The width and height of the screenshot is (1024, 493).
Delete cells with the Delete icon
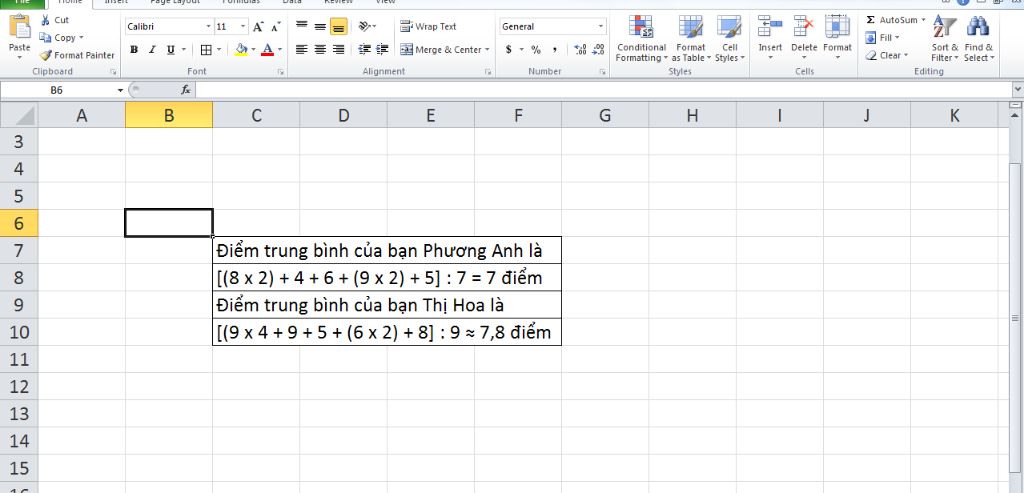pos(804,27)
